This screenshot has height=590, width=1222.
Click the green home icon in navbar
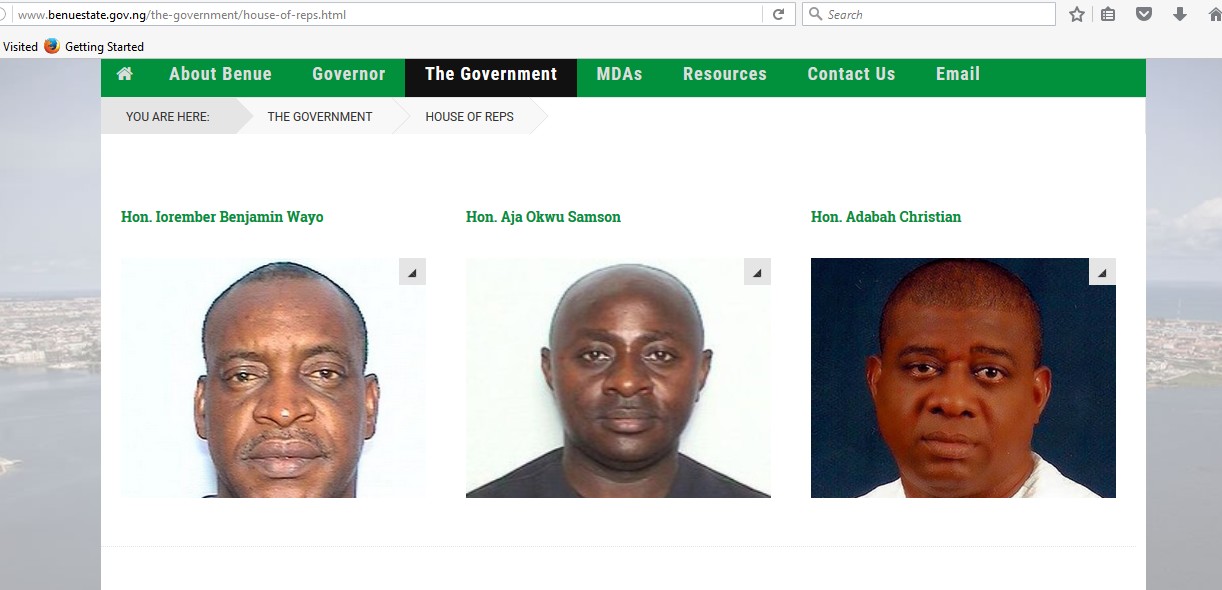pyautogui.click(x=125, y=74)
